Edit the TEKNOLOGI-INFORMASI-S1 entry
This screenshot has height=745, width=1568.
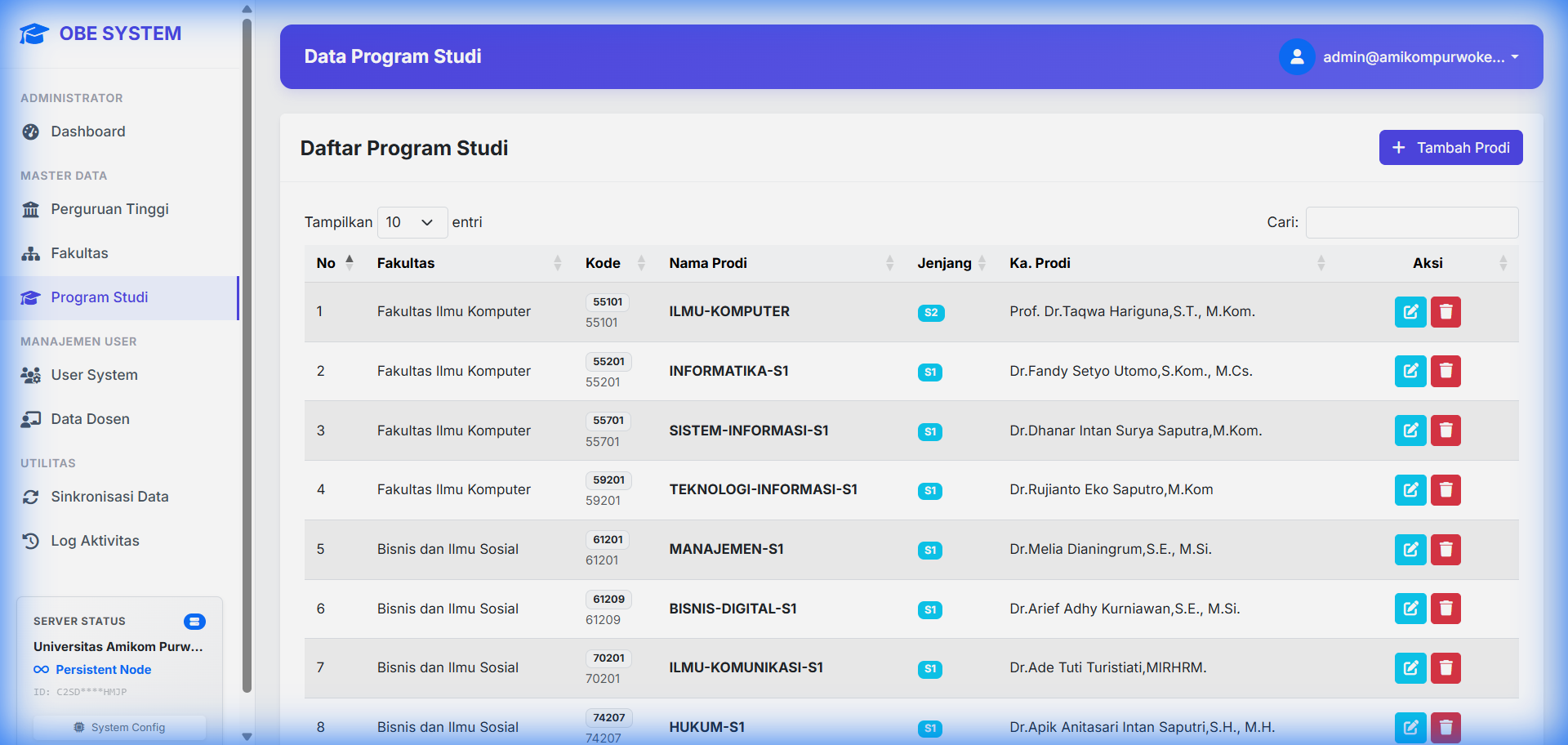[x=1410, y=490]
